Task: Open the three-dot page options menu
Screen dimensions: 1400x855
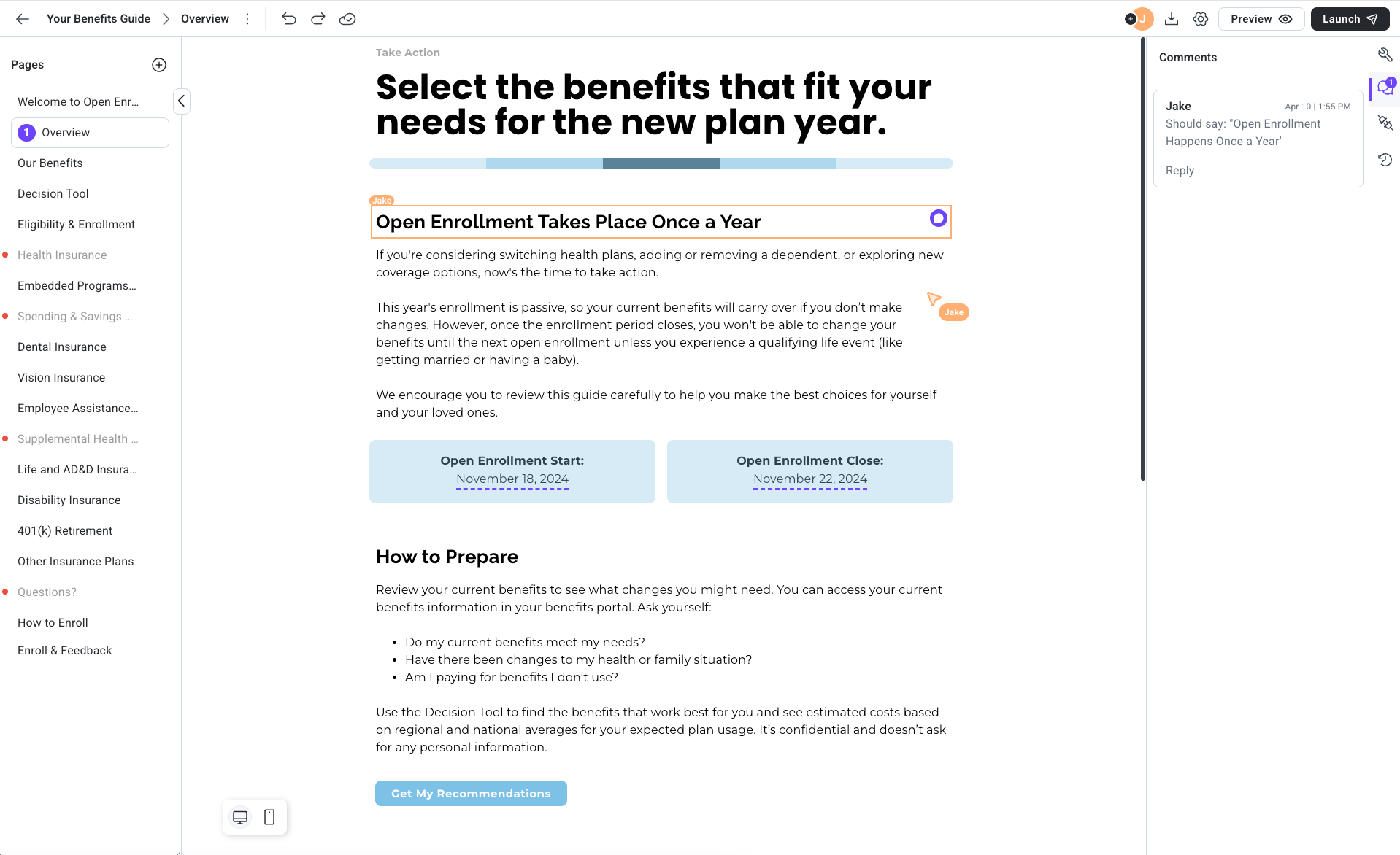Action: click(x=247, y=19)
